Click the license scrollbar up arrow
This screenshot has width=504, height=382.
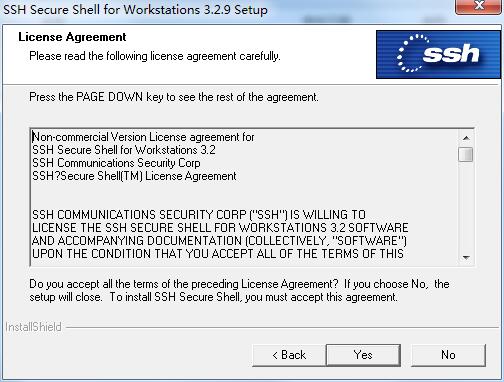466,138
